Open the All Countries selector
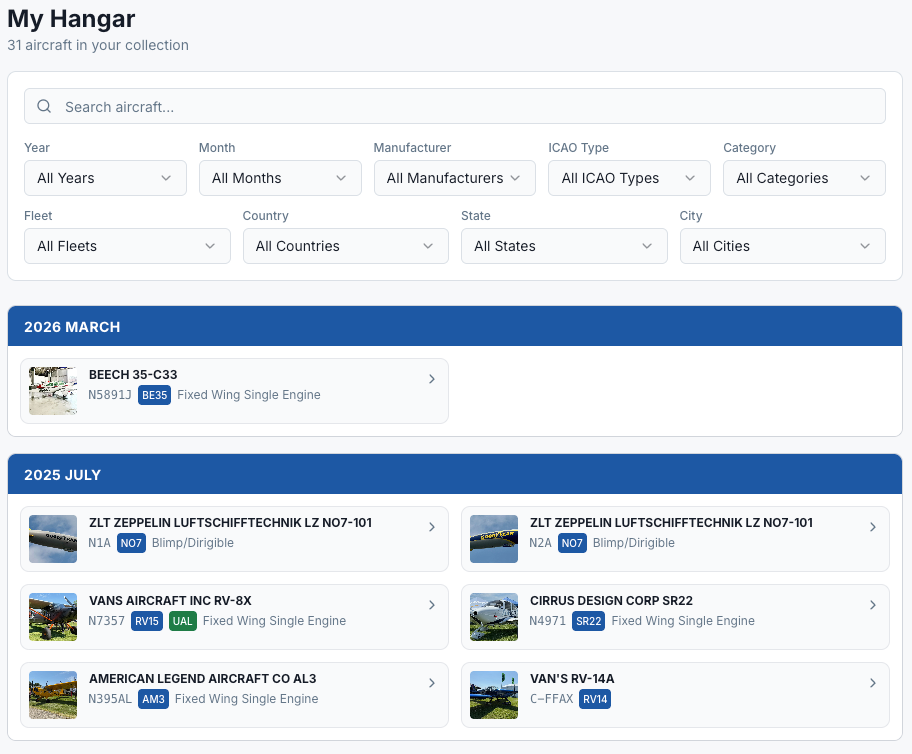 [345, 246]
